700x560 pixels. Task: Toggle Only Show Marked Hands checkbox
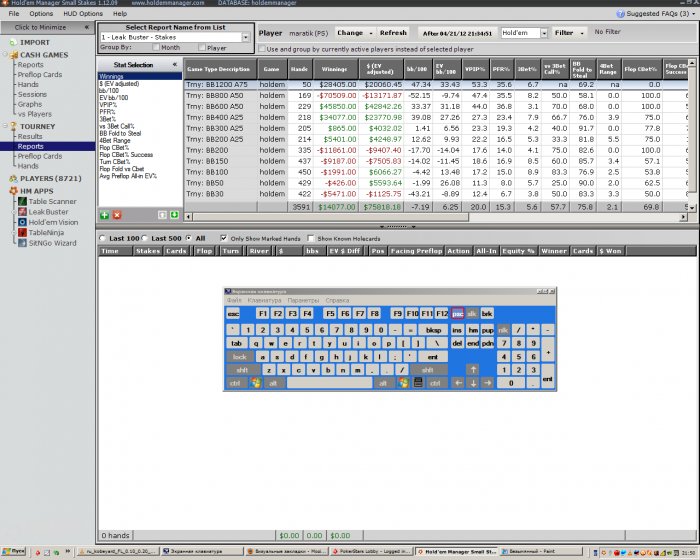(223, 238)
